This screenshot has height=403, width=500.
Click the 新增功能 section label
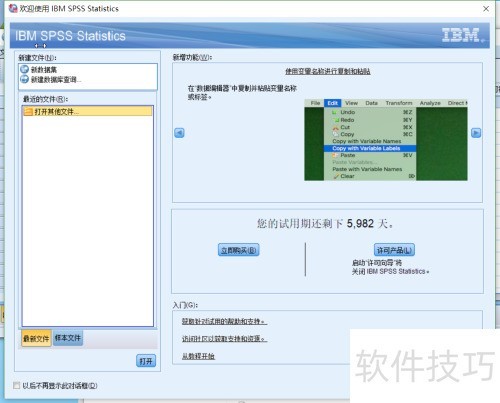click(192, 57)
